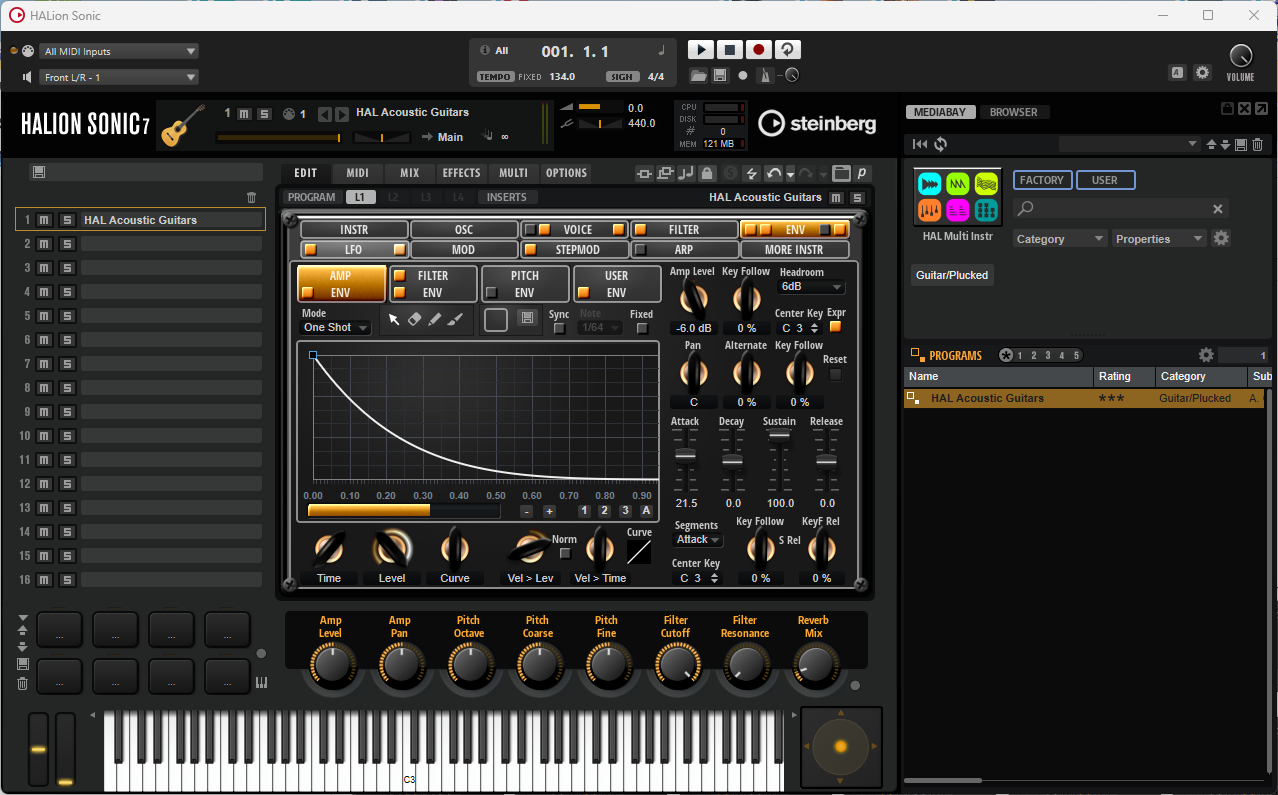Click the OSC section button
The height and width of the screenshot is (795, 1278).
(464, 230)
